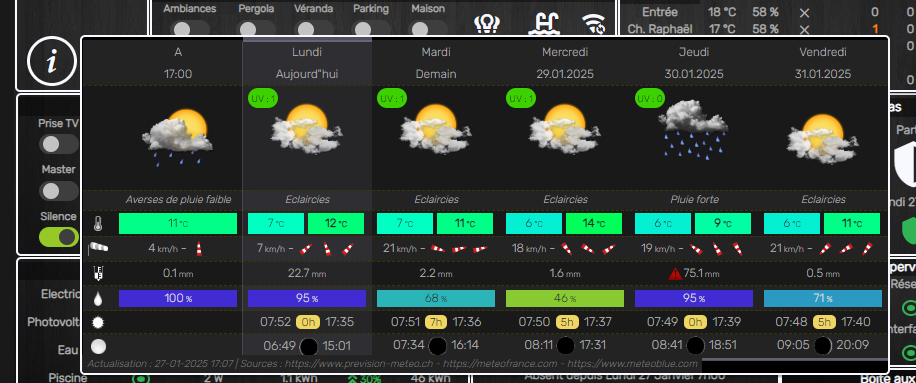Viewport: 916px width, 383px height.
Task: Click the windsock wind row icon
Action: pyautogui.click(x=98, y=249)
